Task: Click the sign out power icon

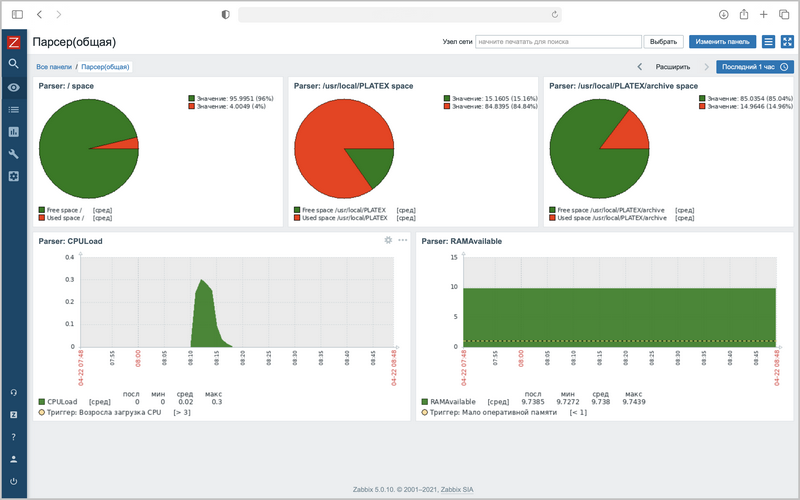Action: point(14,481)
